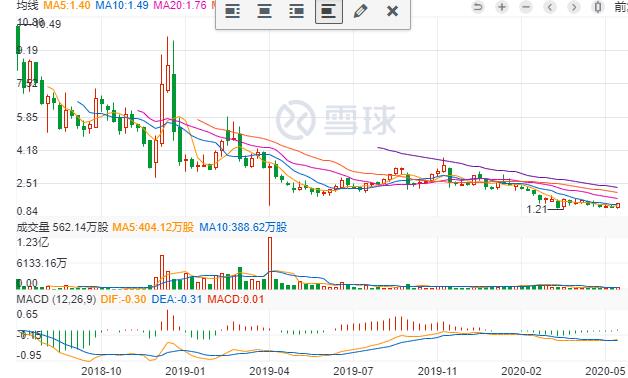Shift chart earlier with left chevron
Image resolution: width=628 pixels, height=378 pixels.
[550, 7]
